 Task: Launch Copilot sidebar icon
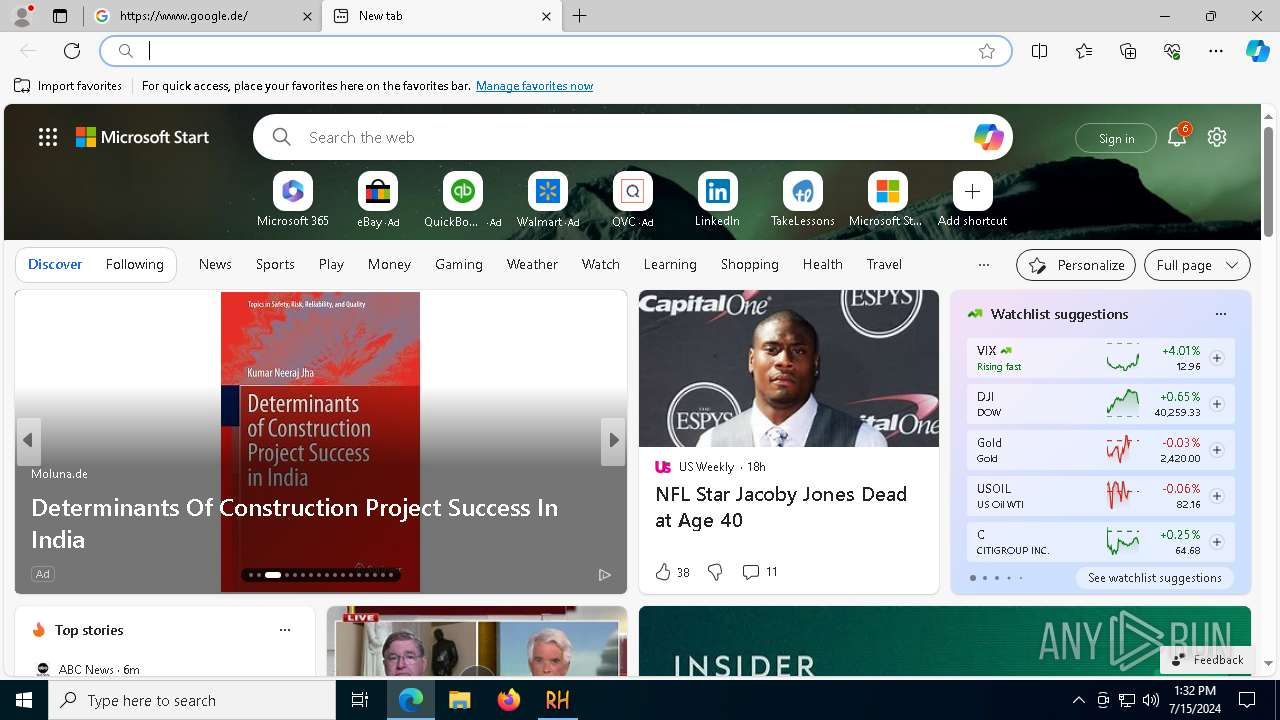pyautogui.click(x=1258, y=51)
